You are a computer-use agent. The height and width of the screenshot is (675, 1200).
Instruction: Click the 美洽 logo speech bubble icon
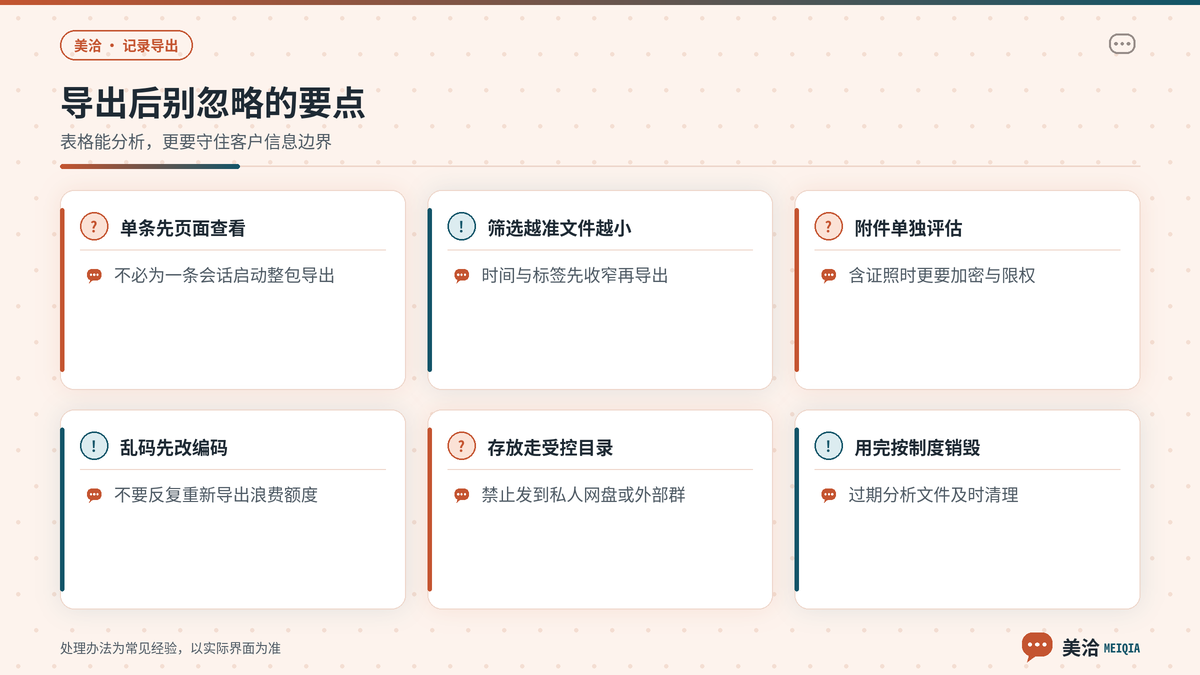(1037, 647)
